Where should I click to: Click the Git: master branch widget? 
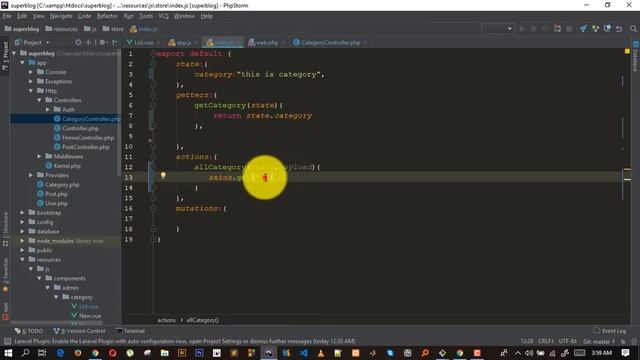tap(598, 341)
